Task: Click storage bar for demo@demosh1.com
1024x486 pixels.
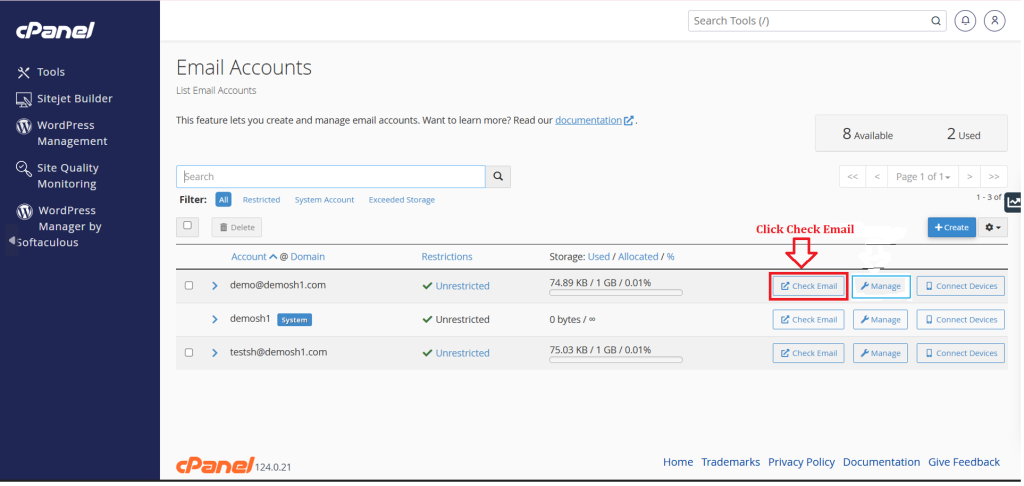Action: click(616, 293)
